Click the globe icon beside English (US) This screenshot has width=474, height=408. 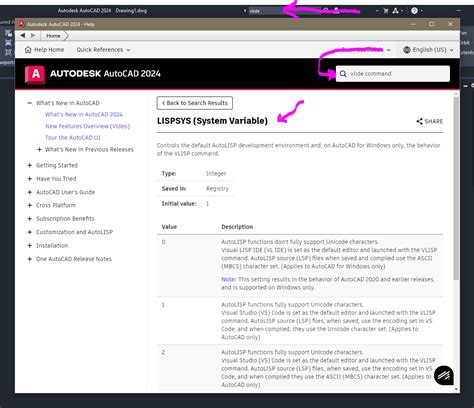point(407,50)
